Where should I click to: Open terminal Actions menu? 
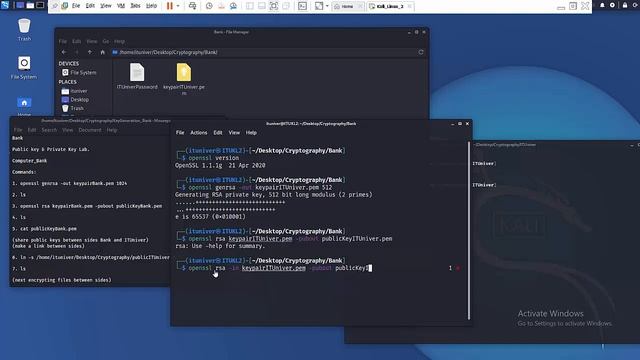(x=199, y=133)
